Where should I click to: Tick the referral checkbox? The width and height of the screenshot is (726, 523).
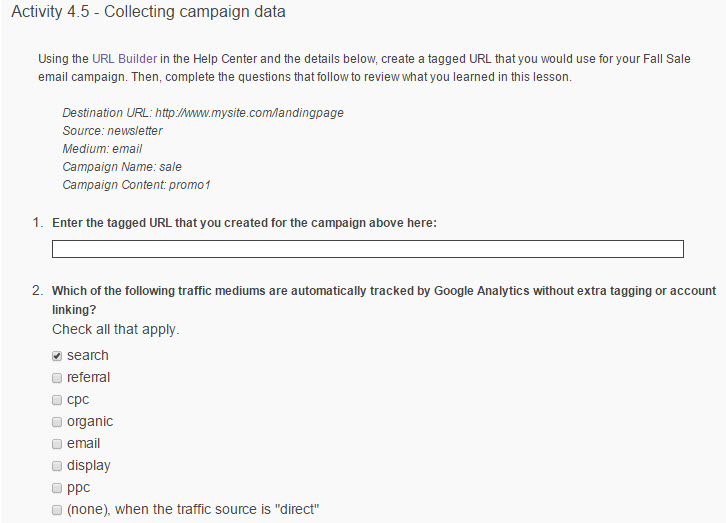pos(57,378)
